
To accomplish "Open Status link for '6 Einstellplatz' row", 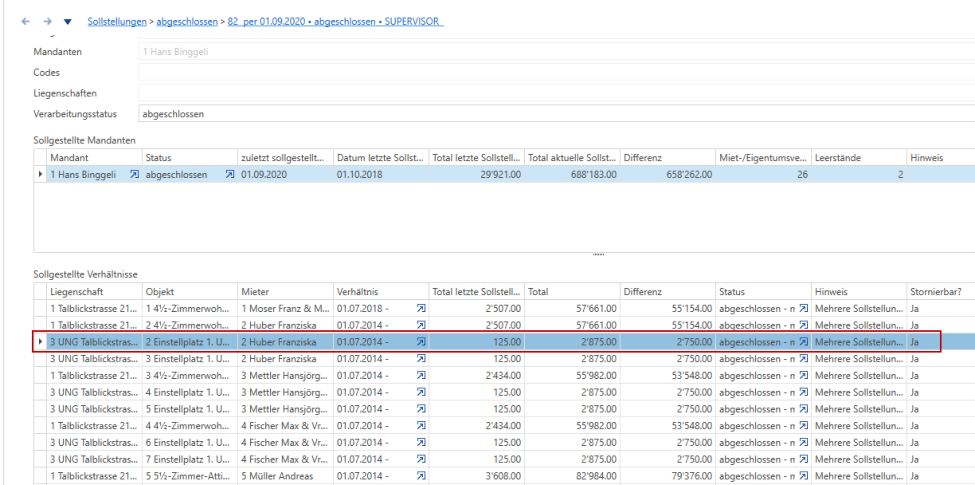I will pyautogui.click(x=803, y=442).
